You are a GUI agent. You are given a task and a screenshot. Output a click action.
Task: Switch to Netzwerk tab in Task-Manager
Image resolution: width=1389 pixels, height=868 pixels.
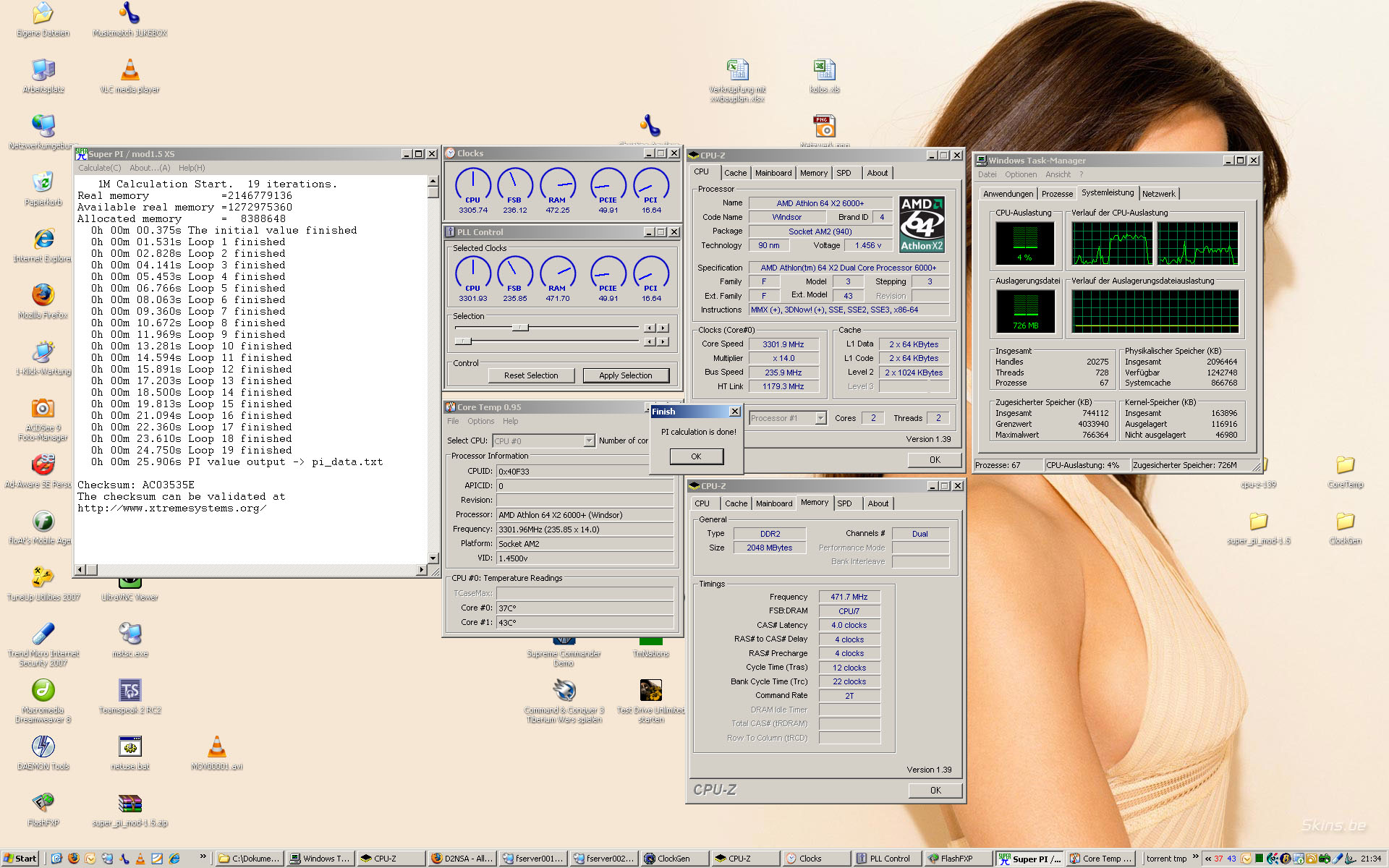click(x=1158, y=194)
